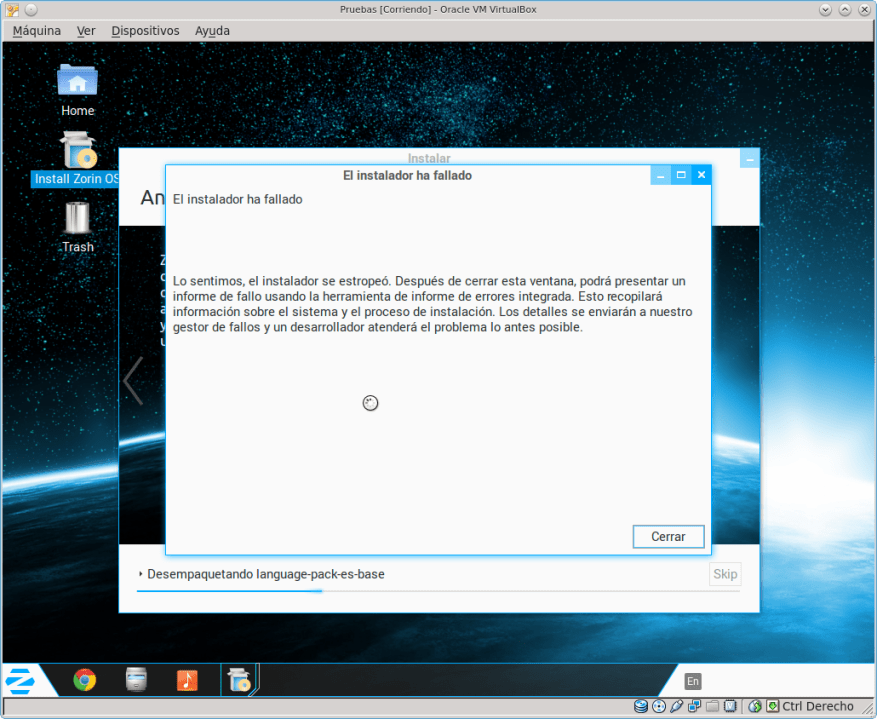Open the Dispositivos menu
This screenshot has width=877, height=719.
coord(145,31)
